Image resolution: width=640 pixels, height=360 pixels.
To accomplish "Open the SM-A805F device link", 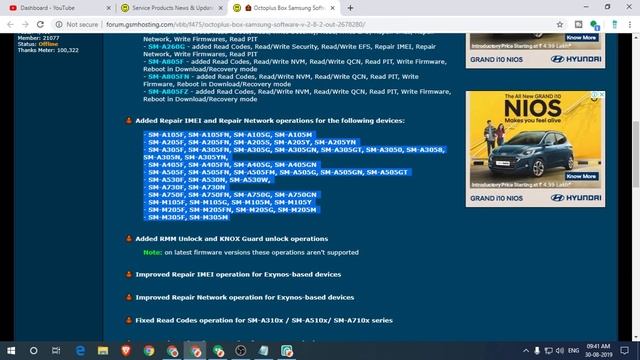I will tap(166, 62).
